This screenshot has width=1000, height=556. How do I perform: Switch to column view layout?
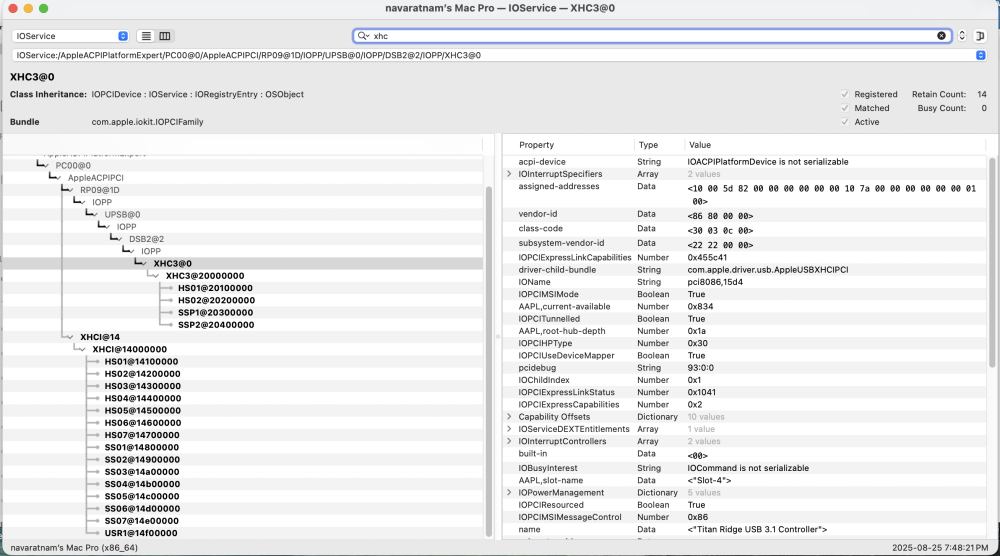165,36
